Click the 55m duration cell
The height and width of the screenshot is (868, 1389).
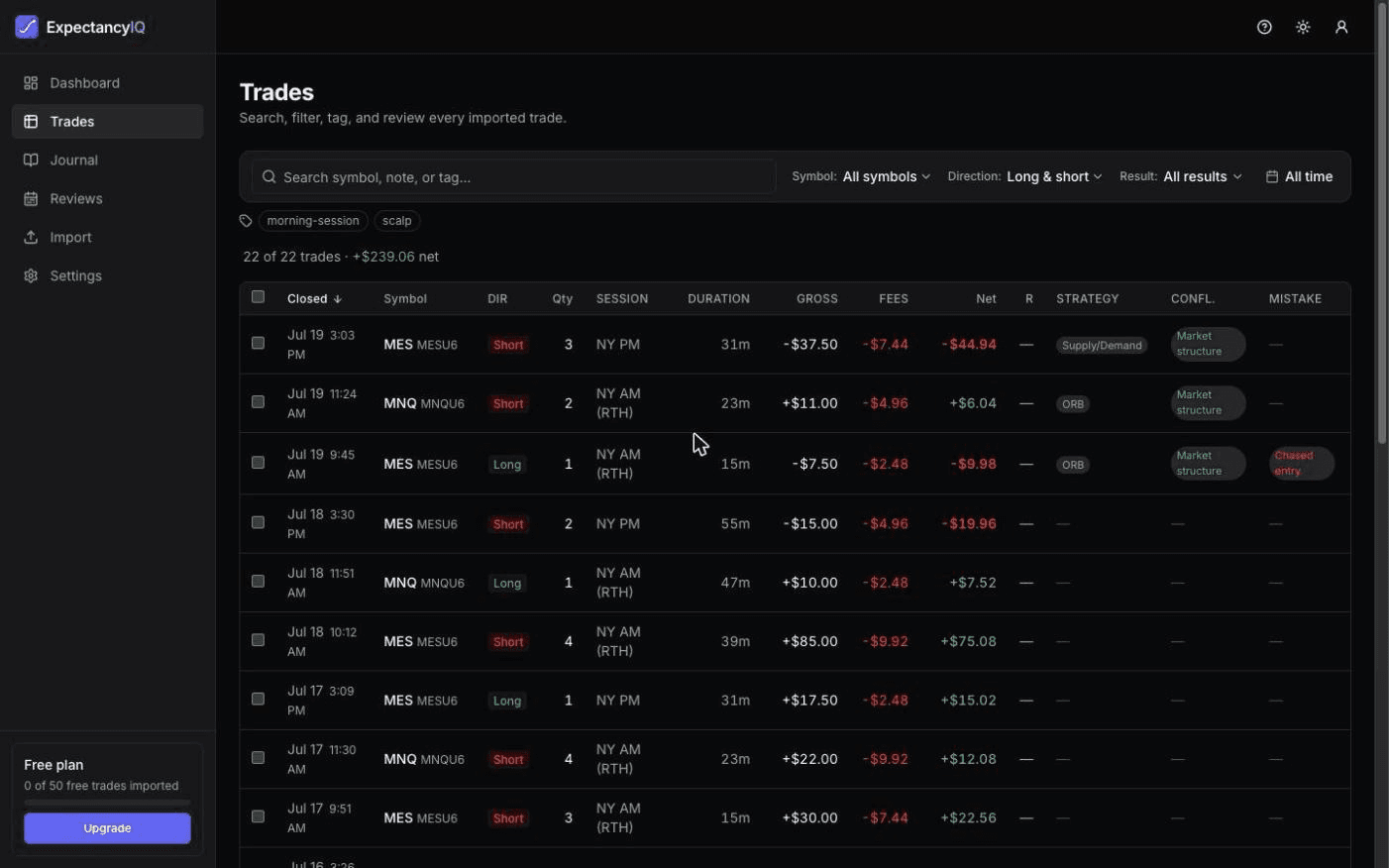[735, 524]
